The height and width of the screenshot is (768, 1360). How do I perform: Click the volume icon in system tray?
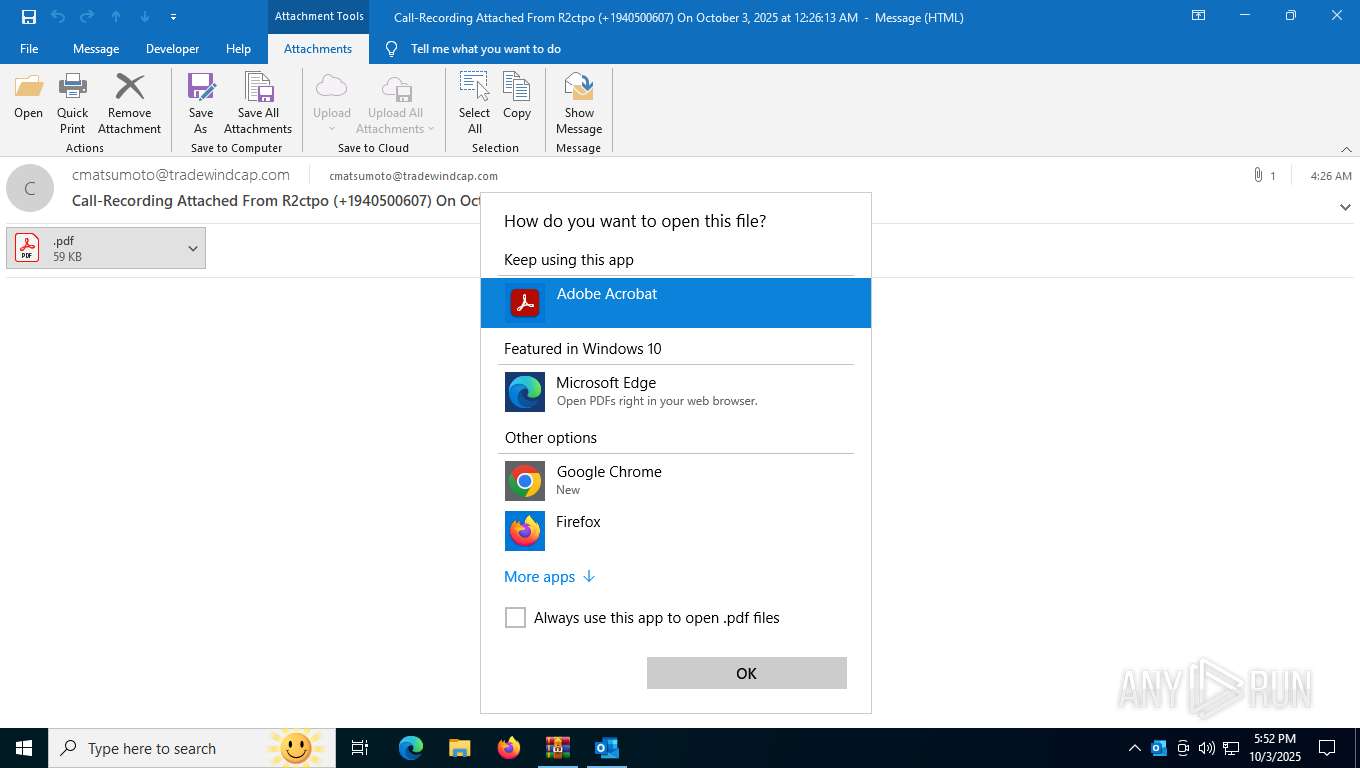click(1206, 748)
